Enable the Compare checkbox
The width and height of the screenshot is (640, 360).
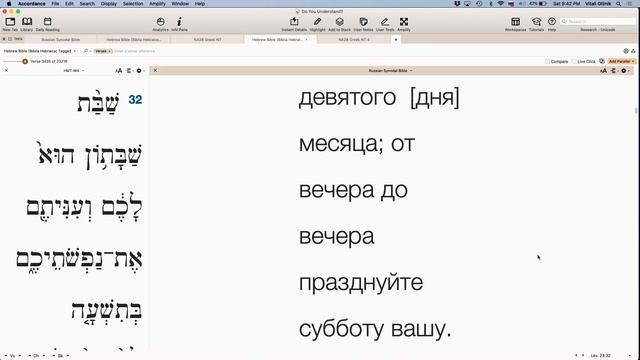[x=547, y=61]
